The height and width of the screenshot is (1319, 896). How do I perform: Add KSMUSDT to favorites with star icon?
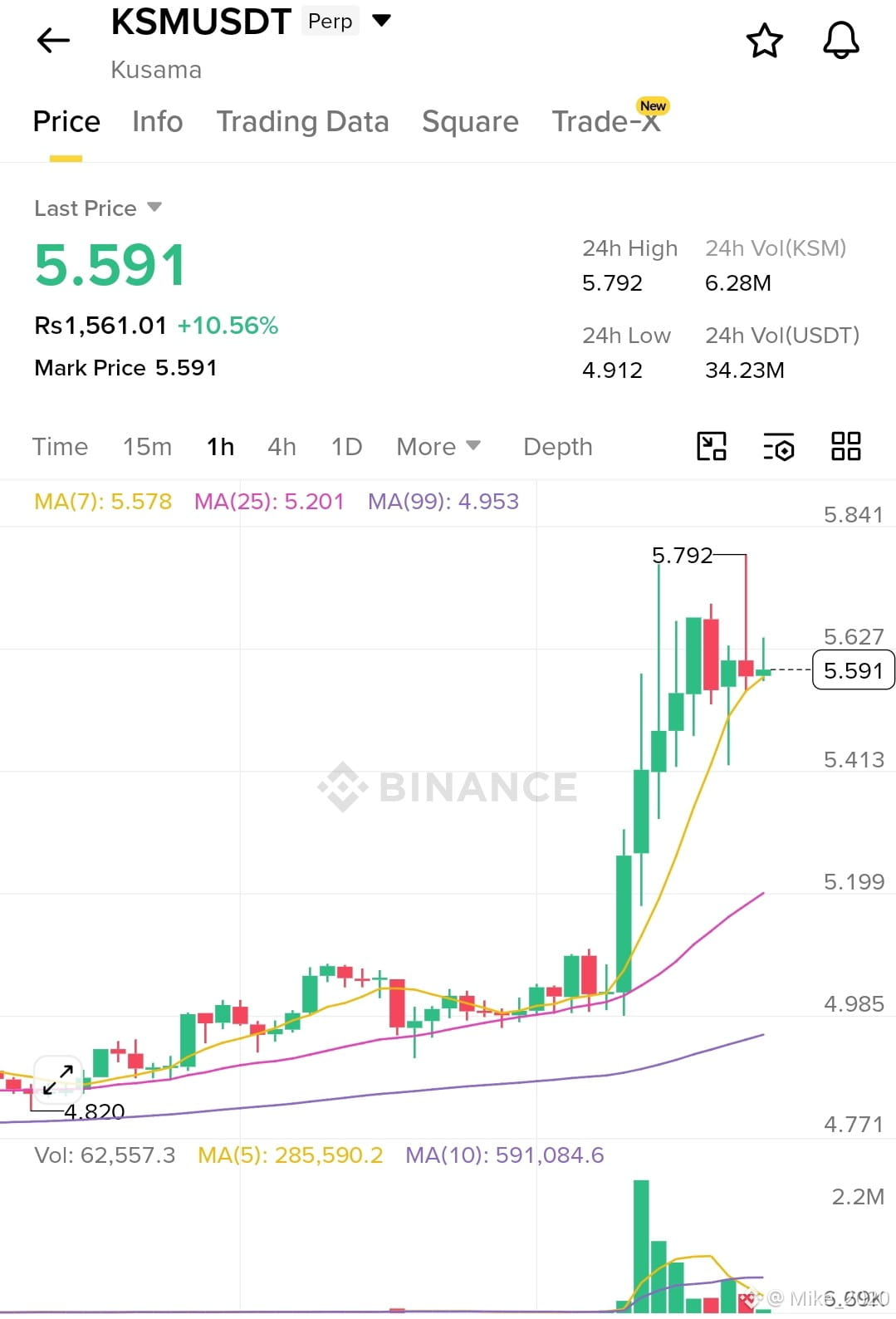764,40
